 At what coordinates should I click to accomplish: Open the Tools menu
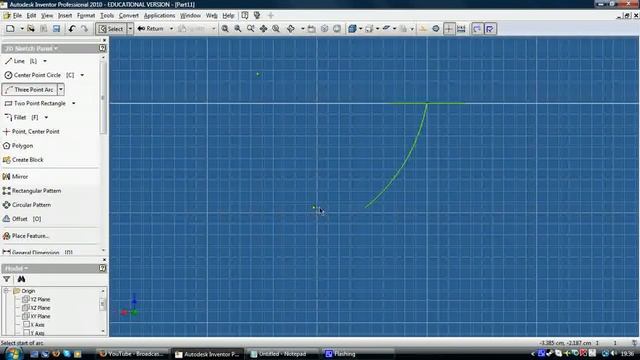(x=107, y=16)
